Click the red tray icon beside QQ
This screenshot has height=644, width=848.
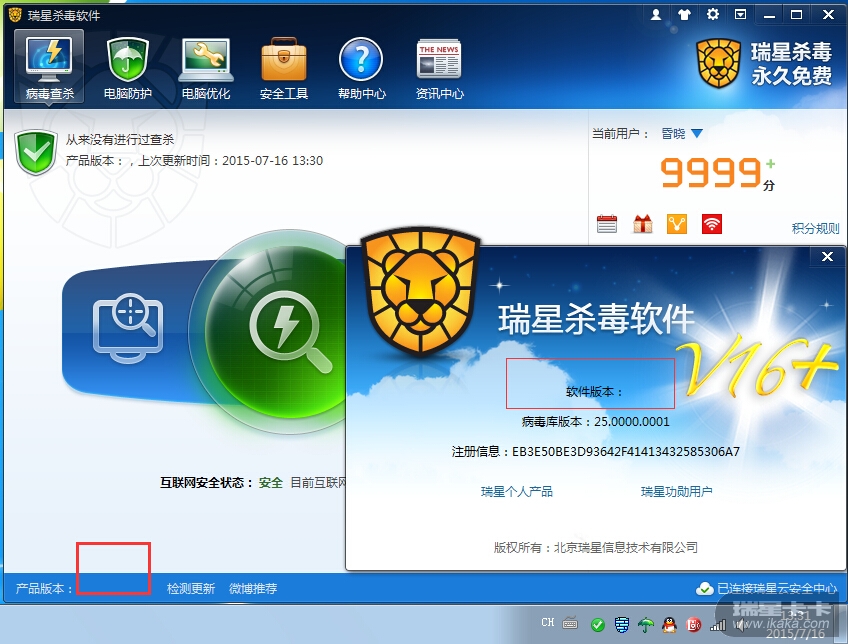coord(693,625)
